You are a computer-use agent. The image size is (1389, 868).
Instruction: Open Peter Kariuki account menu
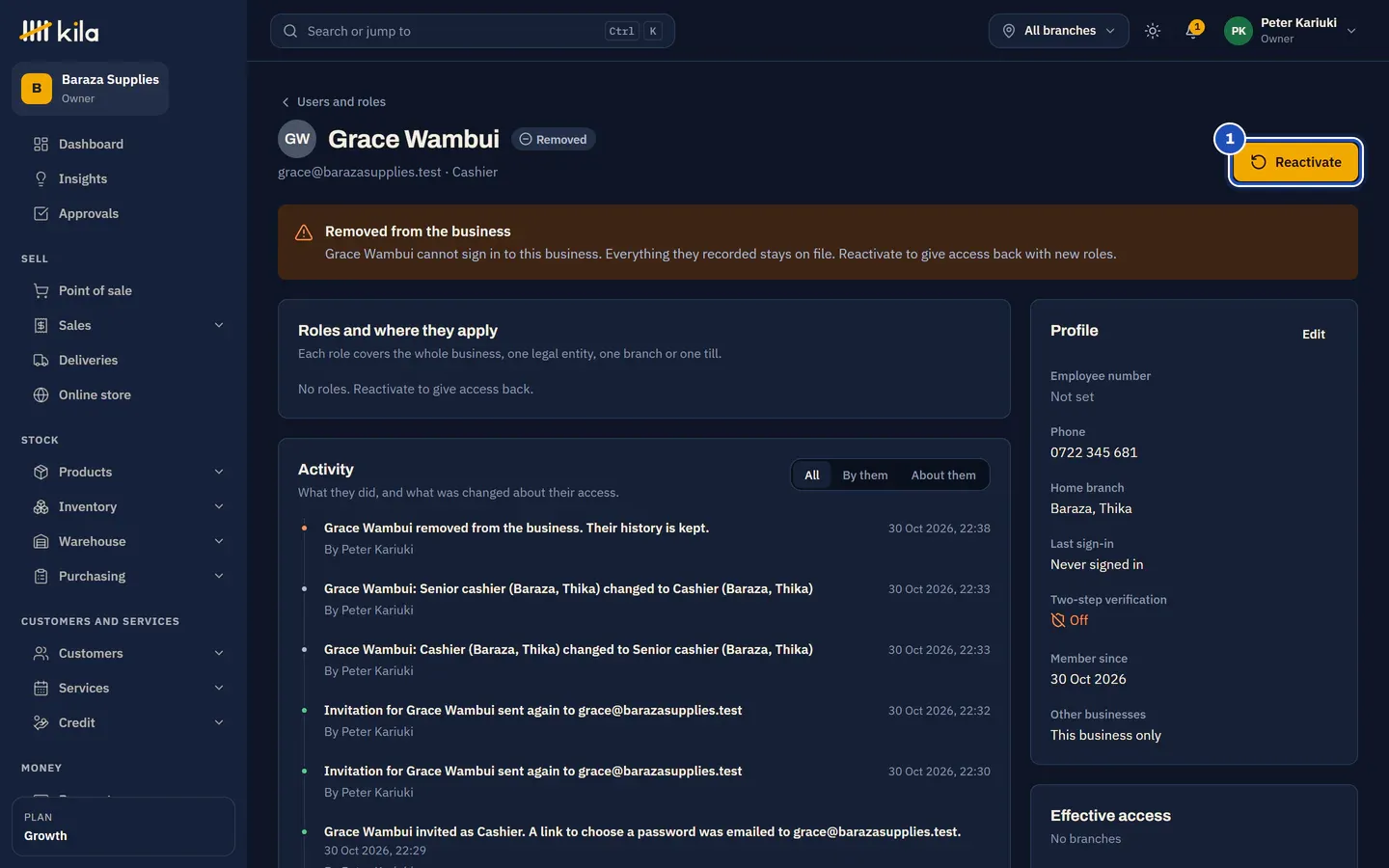click(1291, 31)
